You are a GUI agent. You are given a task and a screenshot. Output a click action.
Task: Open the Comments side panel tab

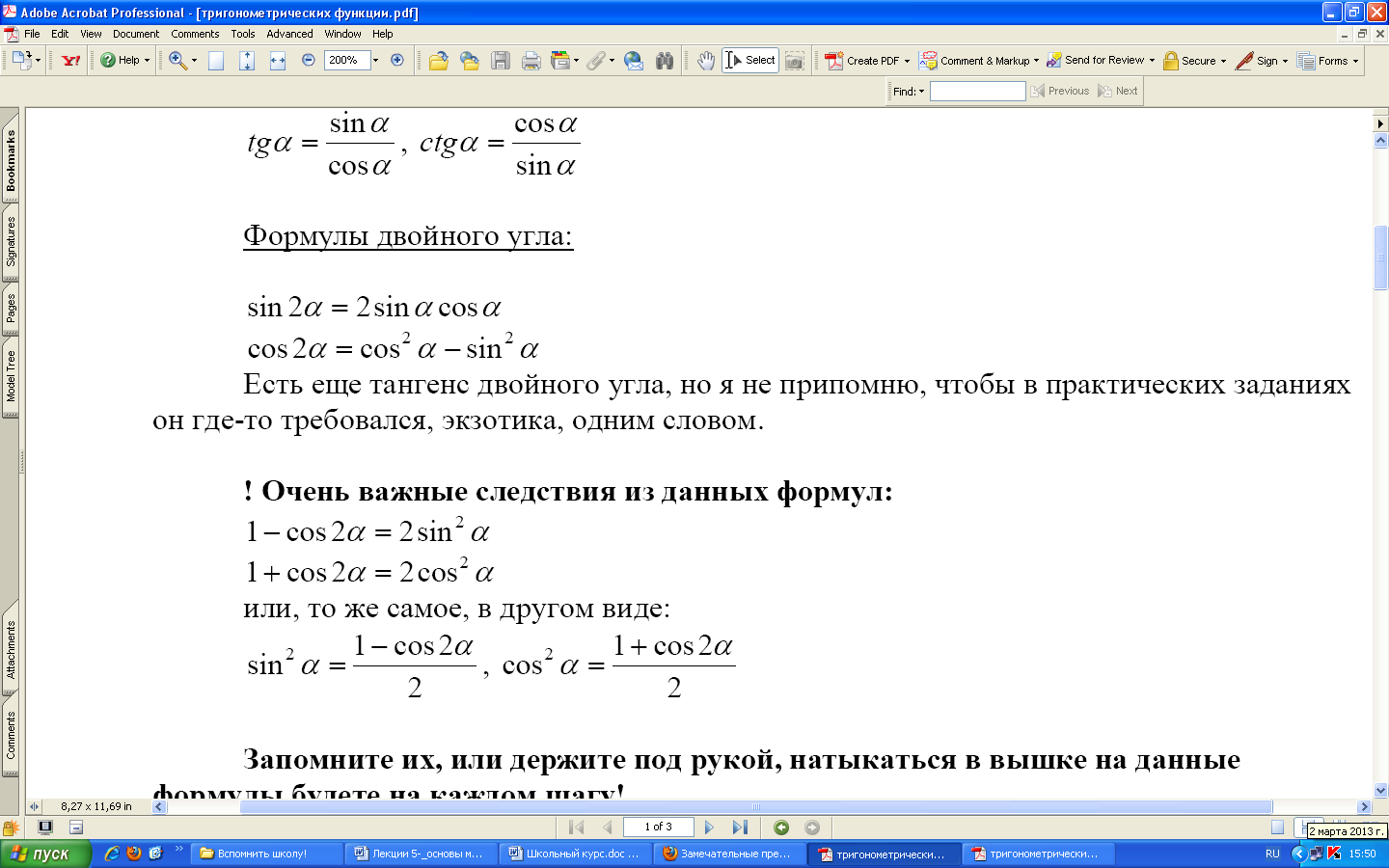[11, 736]
